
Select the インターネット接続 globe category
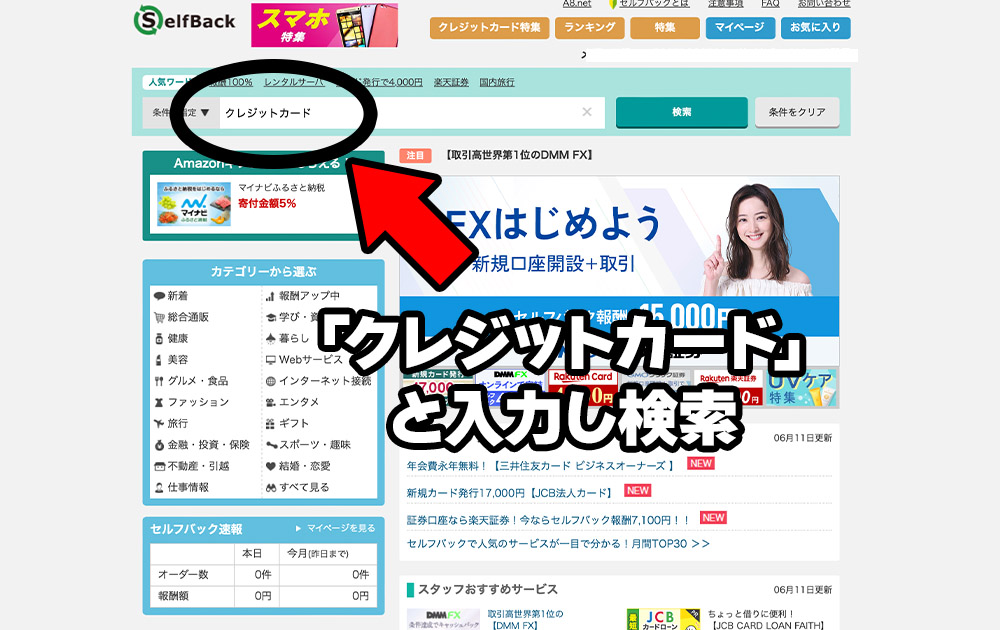pos(270,381)
